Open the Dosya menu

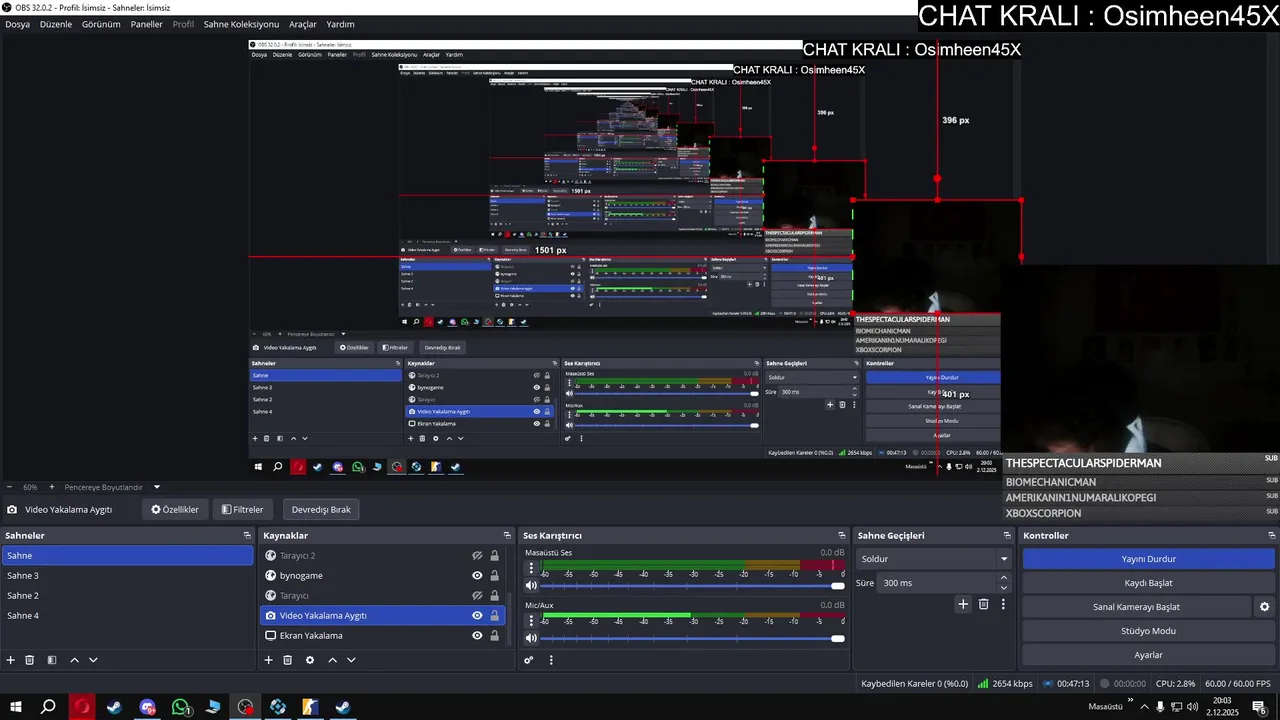pyautogui.click(x=17, y=24)
